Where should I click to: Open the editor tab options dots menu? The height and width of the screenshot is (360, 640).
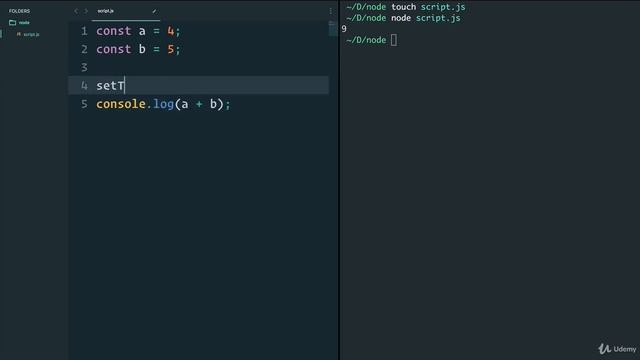click(x=330, y=11)
